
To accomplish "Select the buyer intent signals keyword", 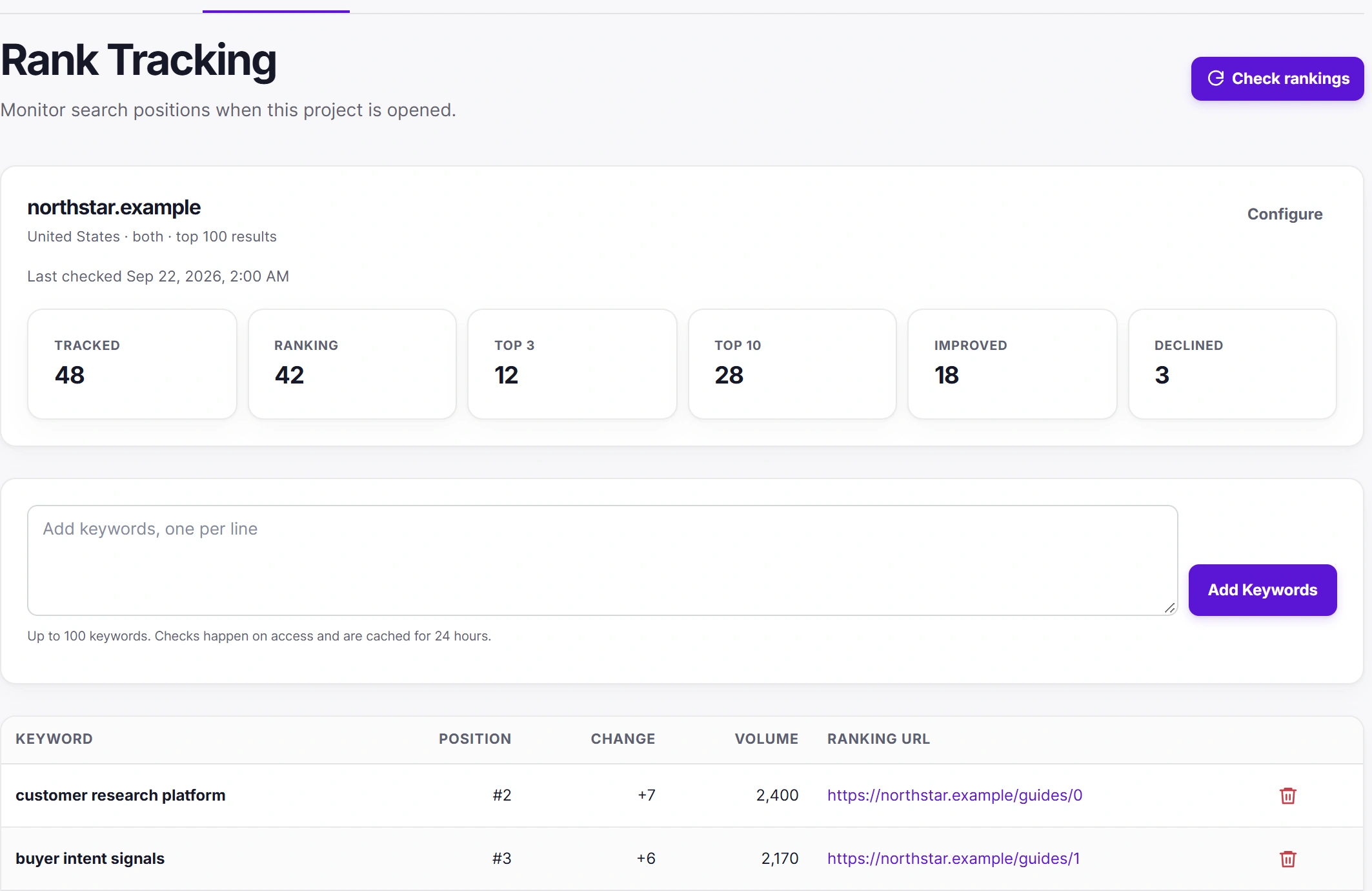I will tap(90, 859).
